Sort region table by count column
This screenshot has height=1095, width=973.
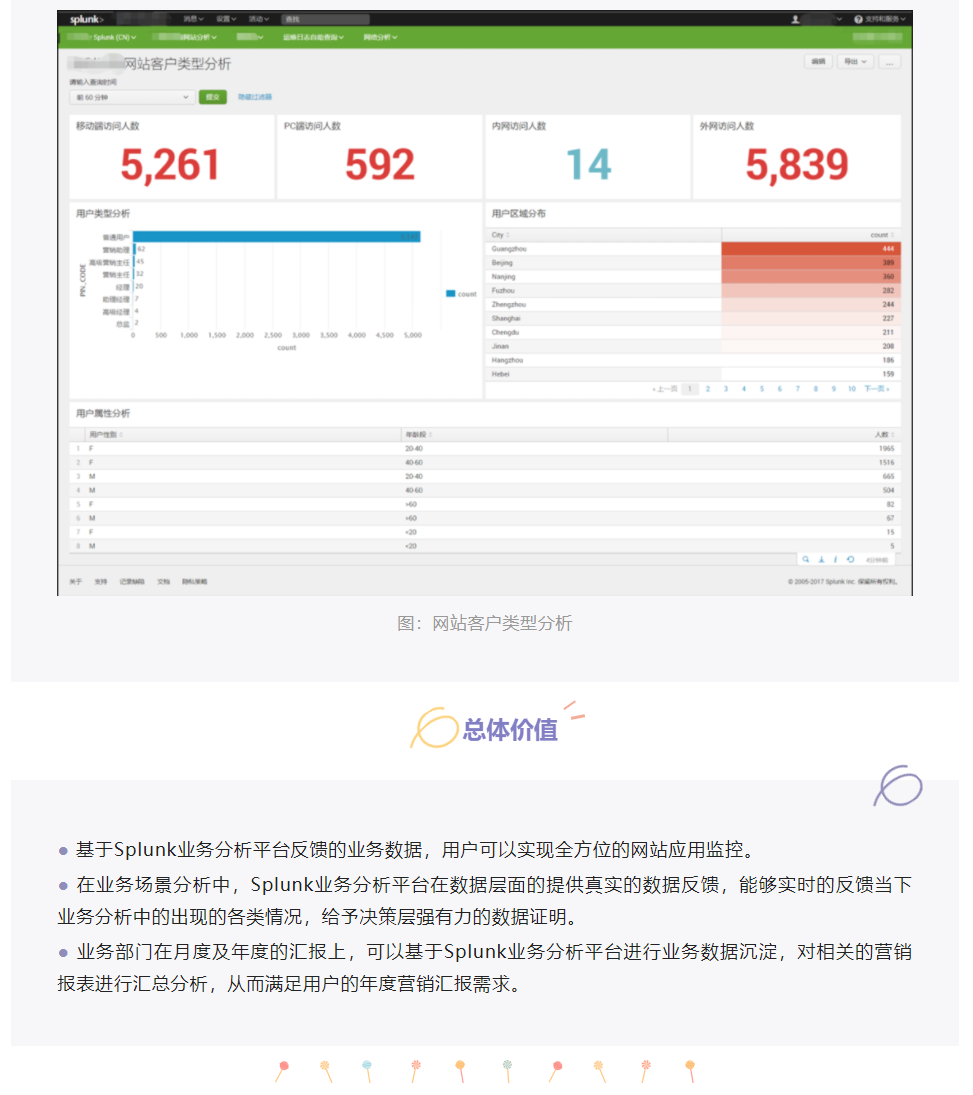(881, 235)
